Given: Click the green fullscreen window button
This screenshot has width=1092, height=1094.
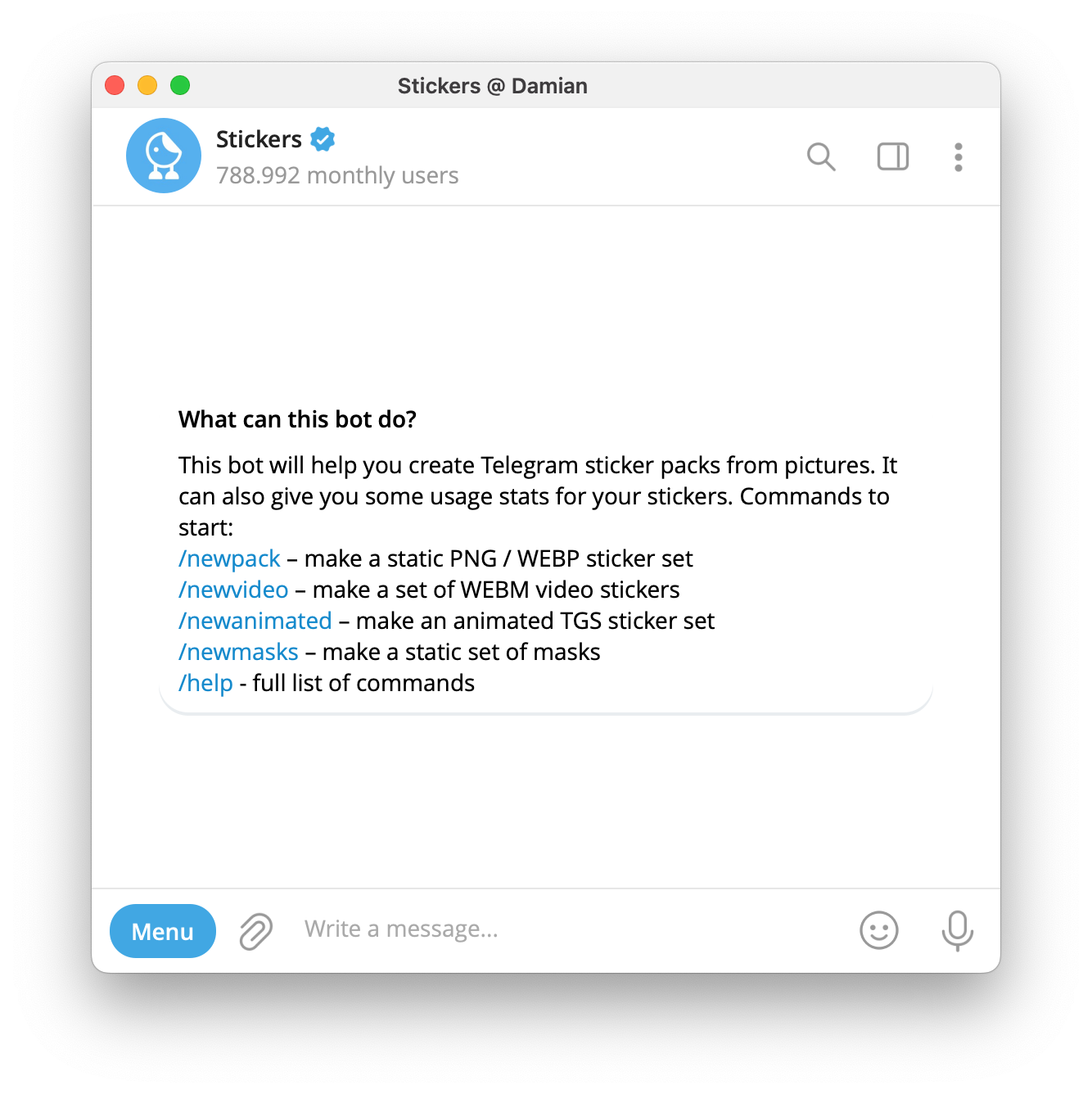Looking at the screenshot, I should click(x=180, y=85).
